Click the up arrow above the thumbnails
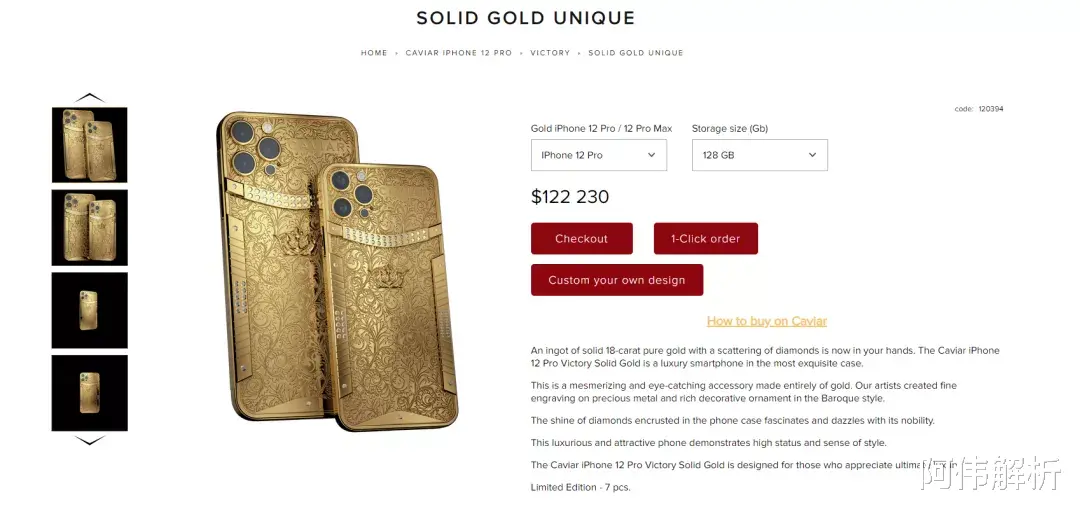The width and height of the screenshot is (1080, 514). click(90, 98)
